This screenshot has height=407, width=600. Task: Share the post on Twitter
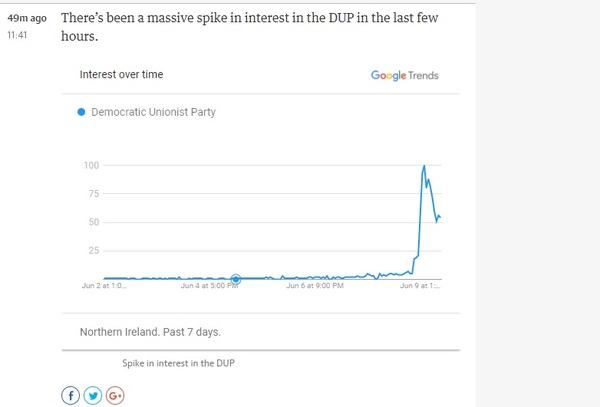[x=93, y=395]
